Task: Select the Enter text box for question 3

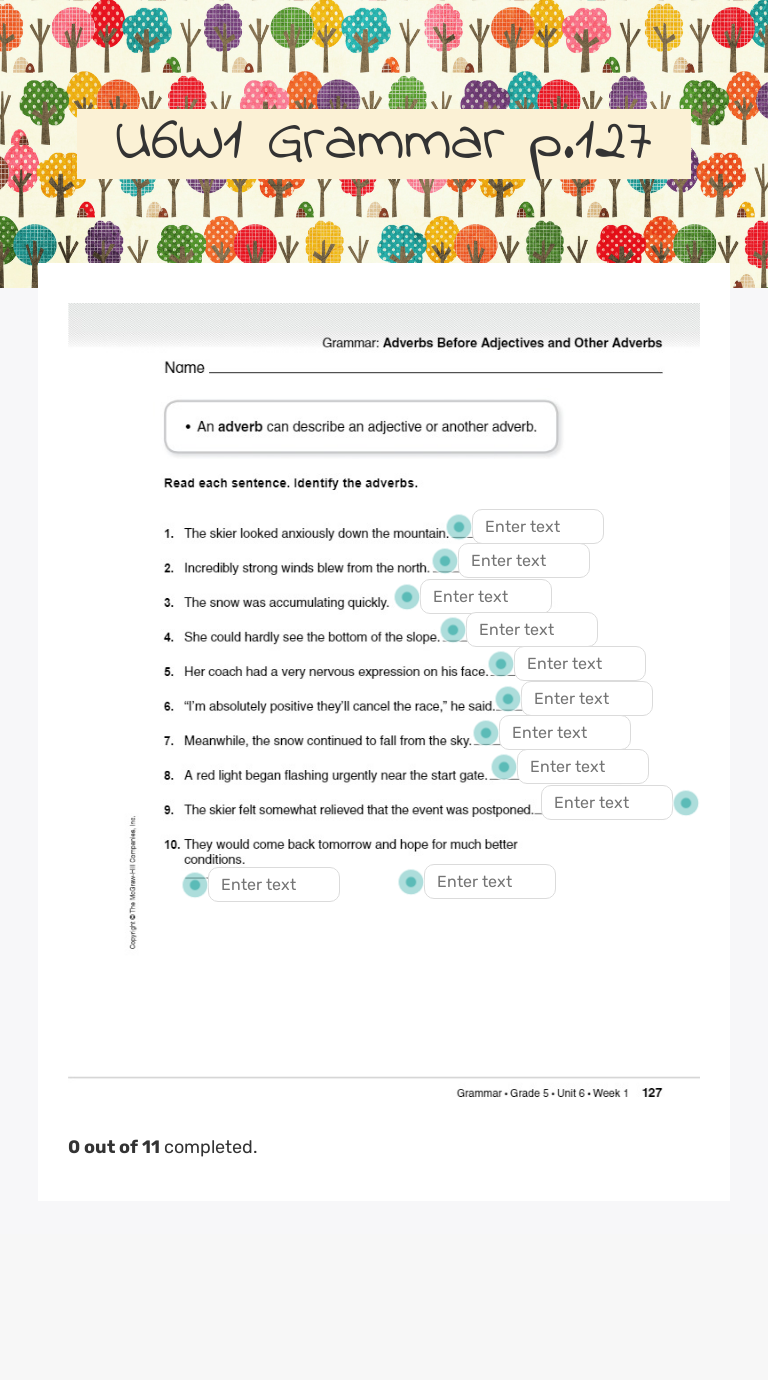Action: pos(486,596)
